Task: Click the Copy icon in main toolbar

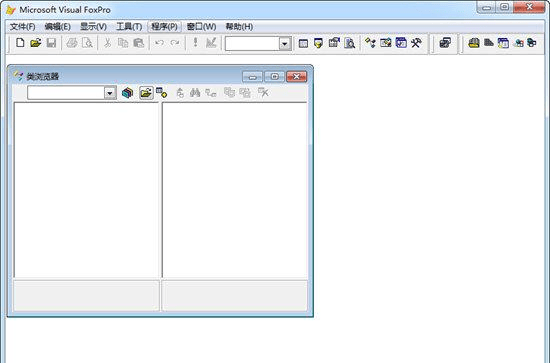Action: (x=123, y=43)
